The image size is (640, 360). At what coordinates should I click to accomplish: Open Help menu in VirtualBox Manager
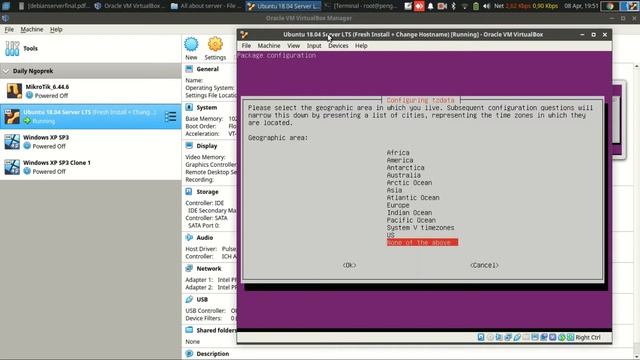click(x=56, y=29)
